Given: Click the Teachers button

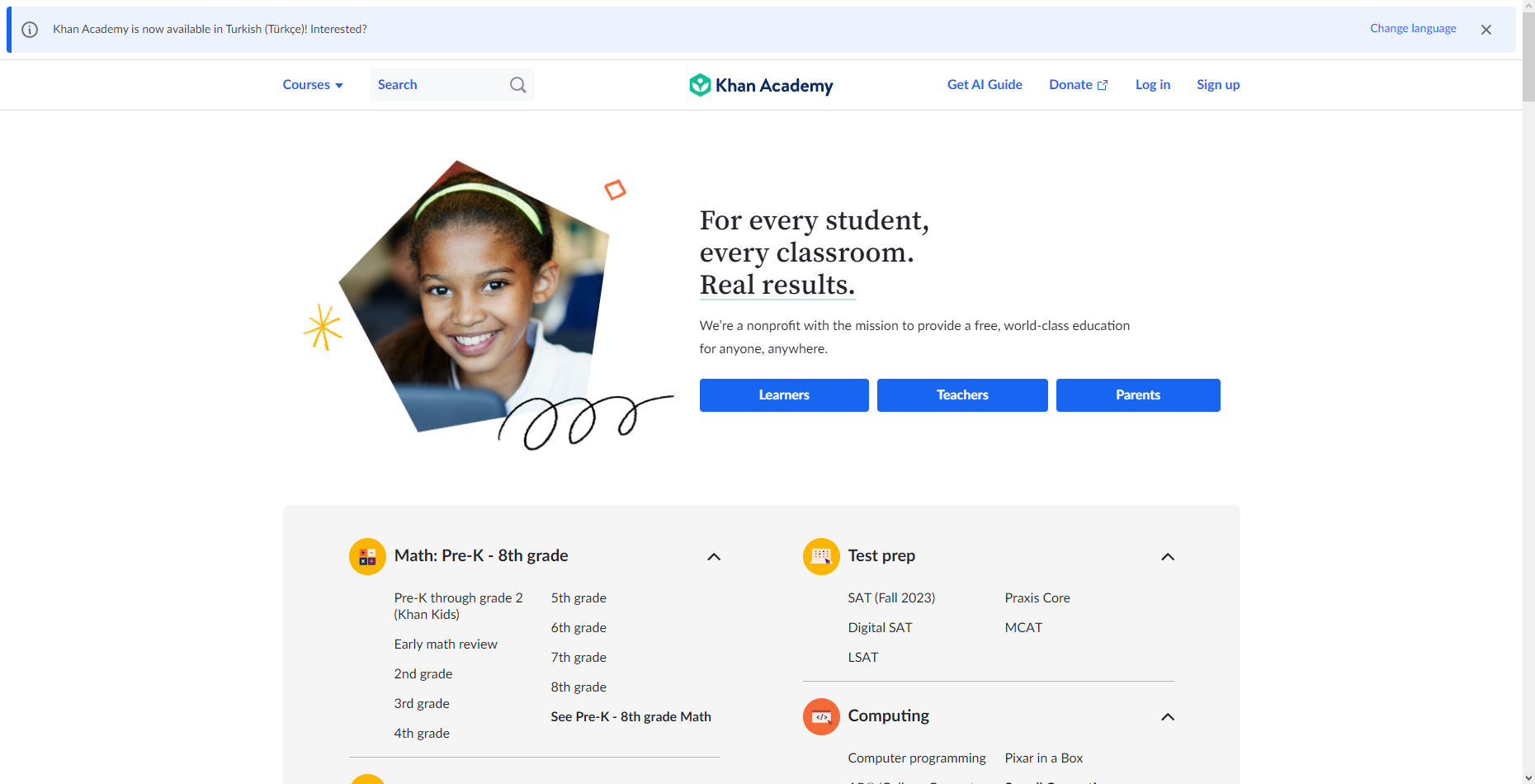Looking at the screenshot, I should pyautogui.click(x=962, y=395).
